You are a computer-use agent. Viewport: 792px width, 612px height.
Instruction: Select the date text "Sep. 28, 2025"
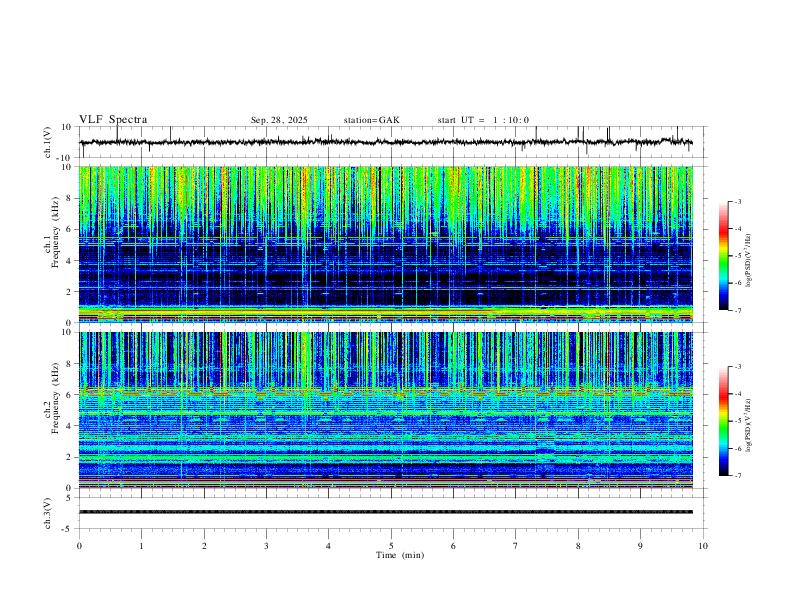pos(279,120)
